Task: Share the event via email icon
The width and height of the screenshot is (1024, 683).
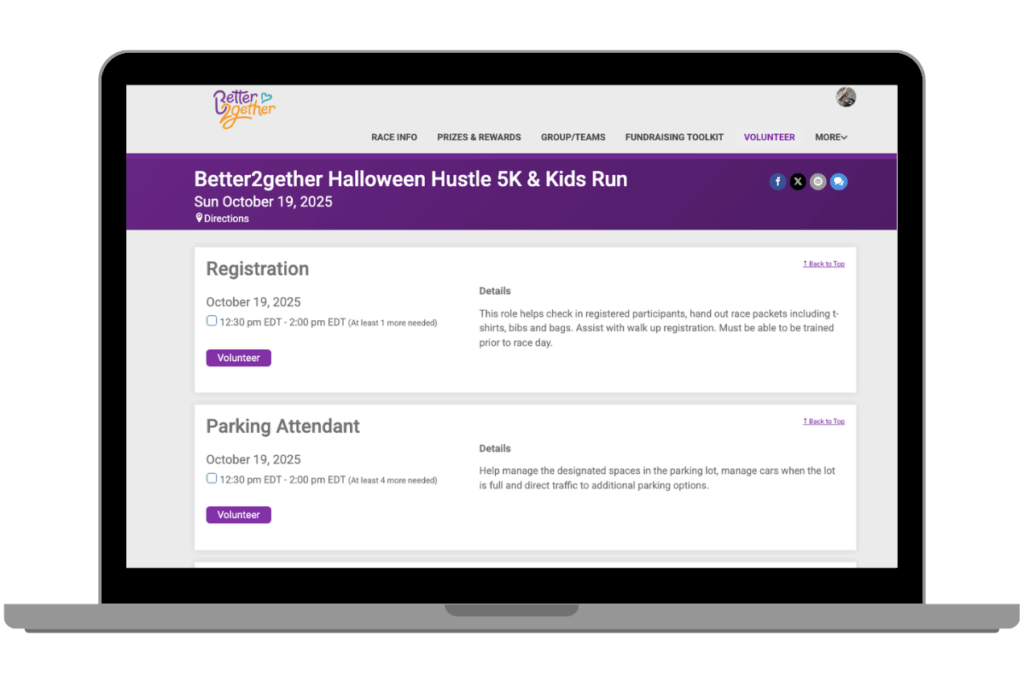Action: coord(818,182)
